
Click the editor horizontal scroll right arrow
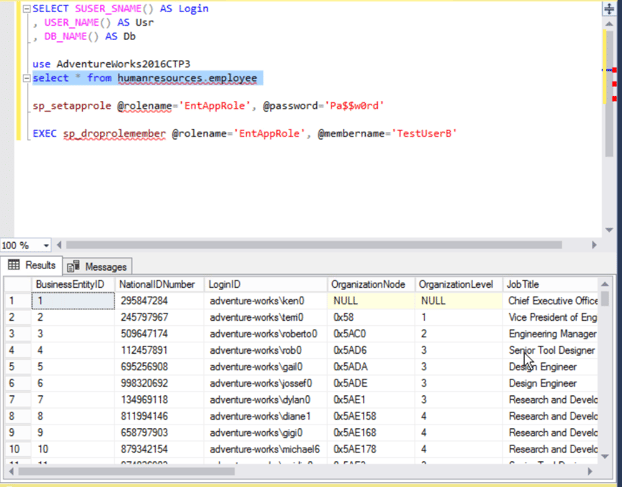[595, 245]
